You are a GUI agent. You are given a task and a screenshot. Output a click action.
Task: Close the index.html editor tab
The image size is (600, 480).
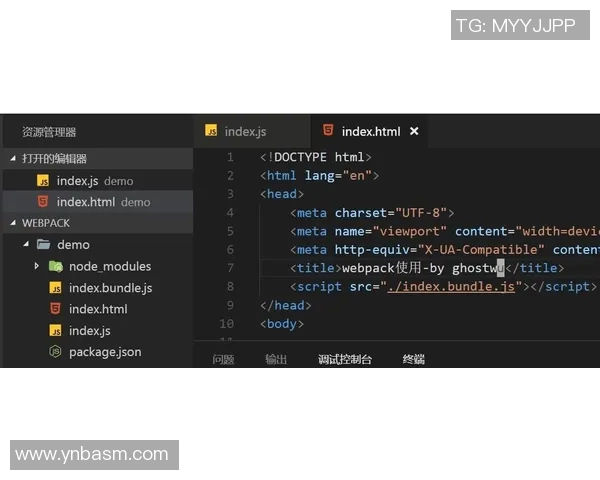click(414, 131)
